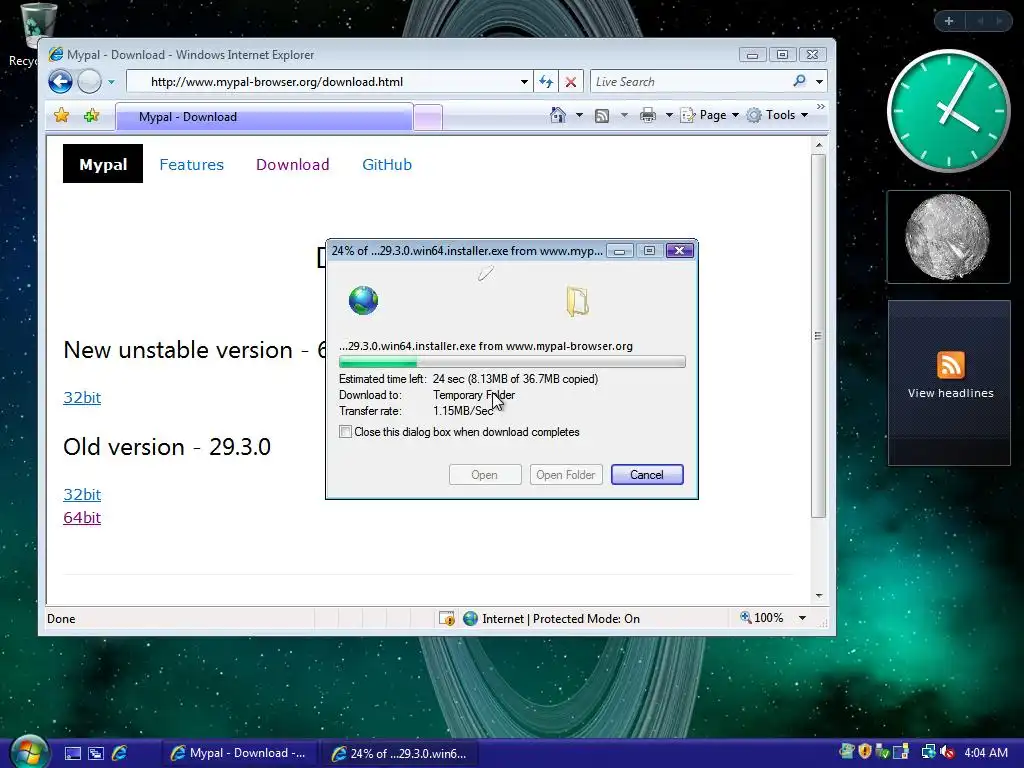
Task: Select the Mypal - Download tab
Action: [x=264, y=117]
